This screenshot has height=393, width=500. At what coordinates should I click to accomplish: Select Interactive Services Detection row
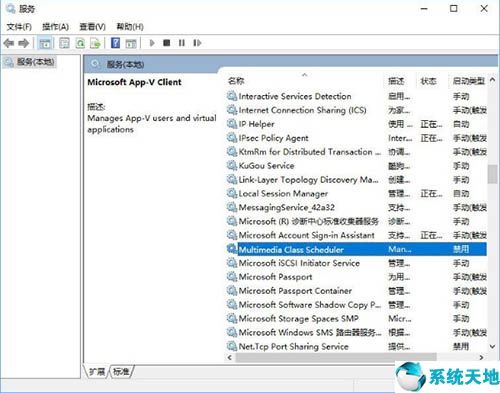pos(356,96)
